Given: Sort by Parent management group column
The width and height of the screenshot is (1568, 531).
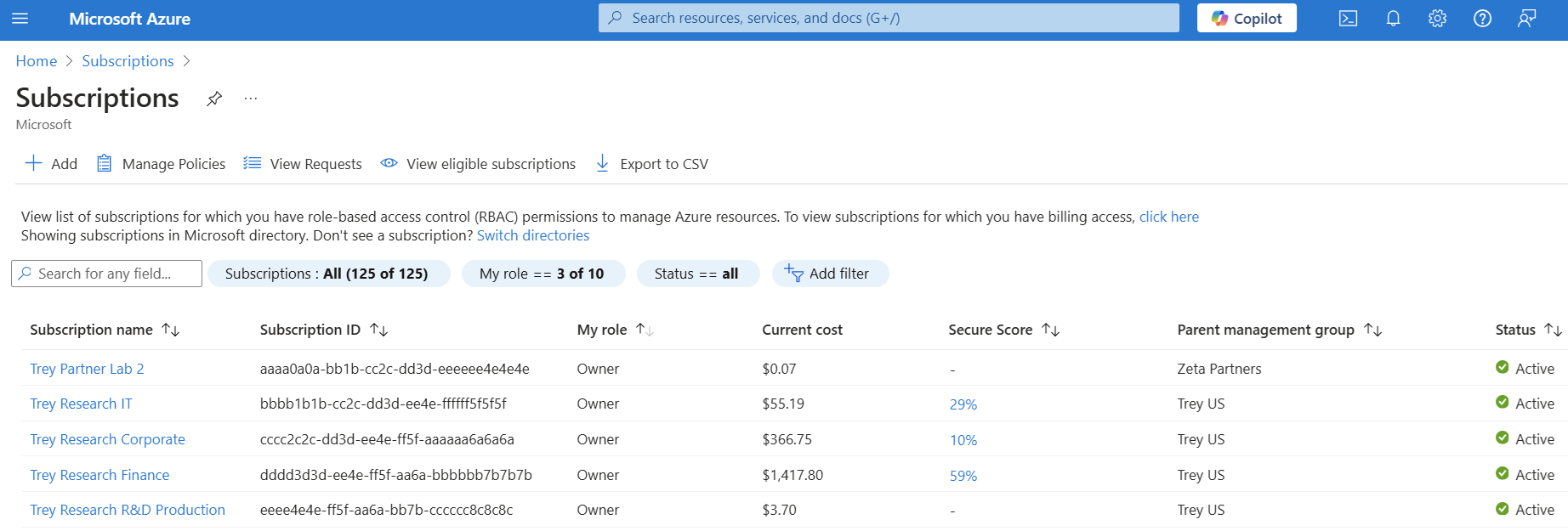Looking at the screenshot, I should [1279, 330].
